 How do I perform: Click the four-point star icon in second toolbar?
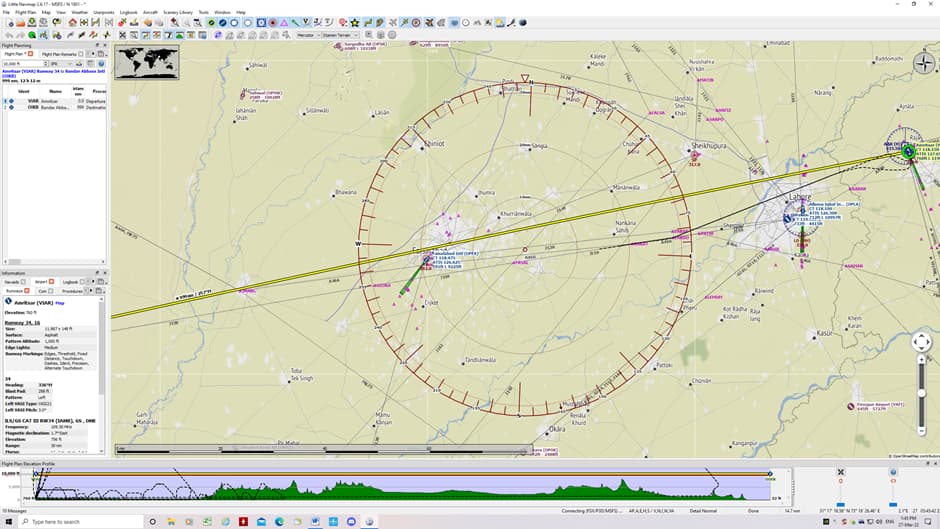coord(107,35)
